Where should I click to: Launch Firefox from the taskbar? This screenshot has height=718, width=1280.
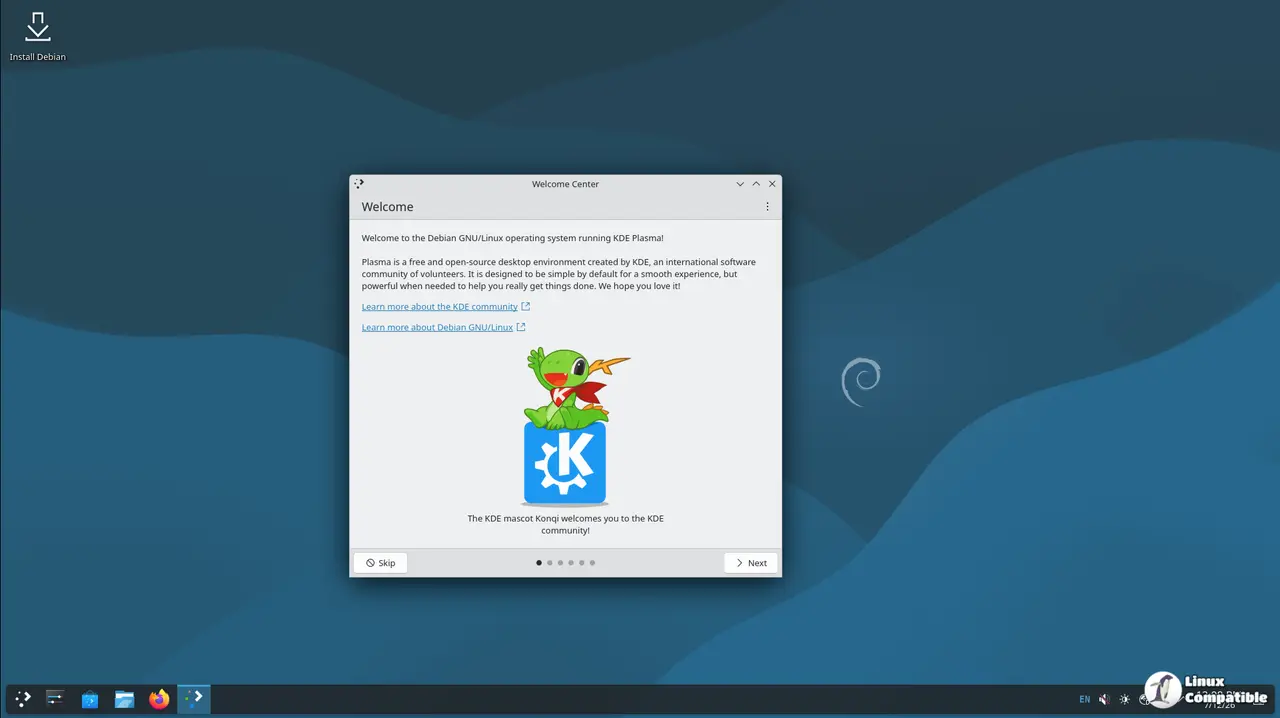point(159,699)
